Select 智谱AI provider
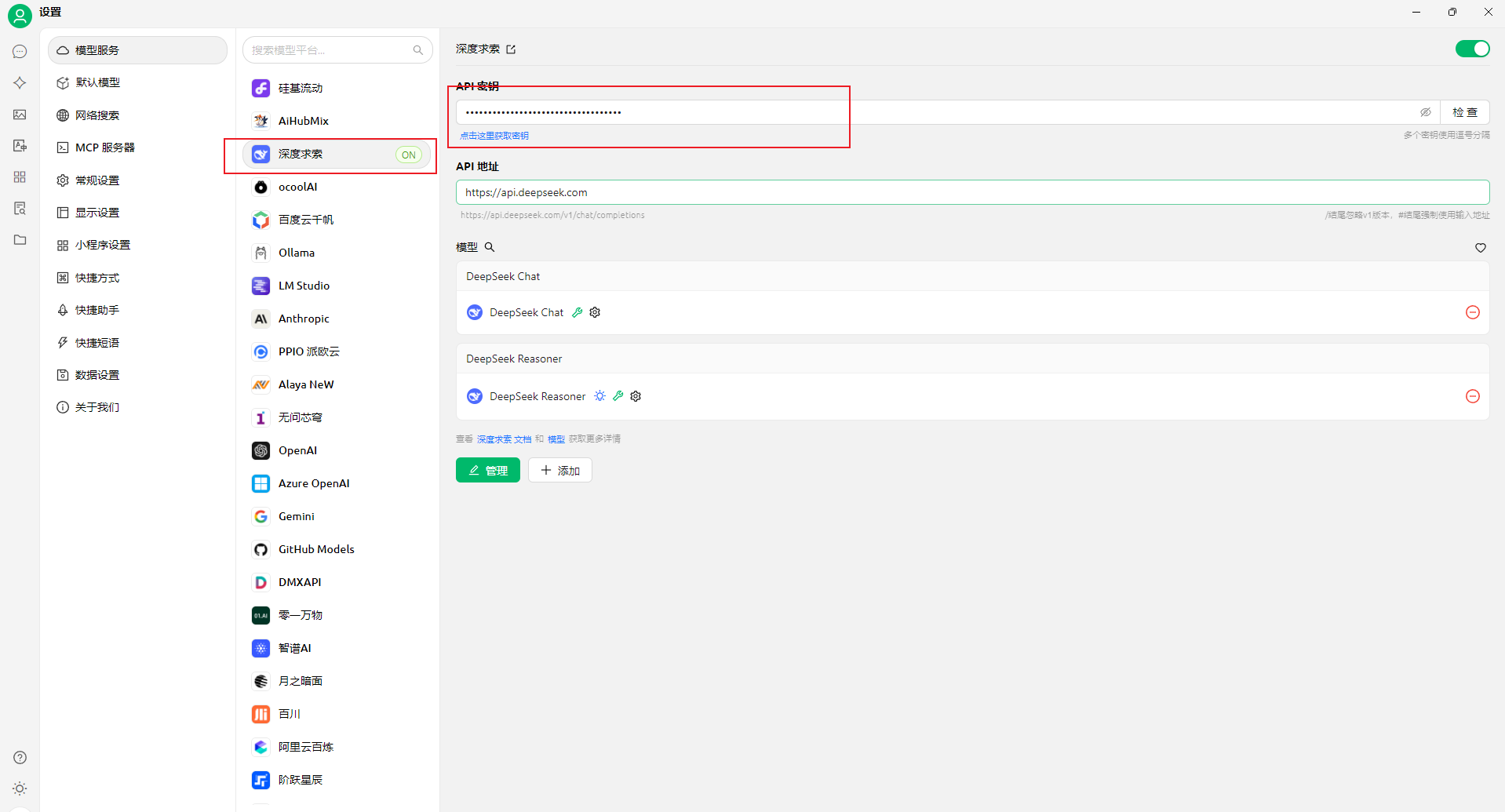Screen dimensions: 1505x812 (337, 648)
